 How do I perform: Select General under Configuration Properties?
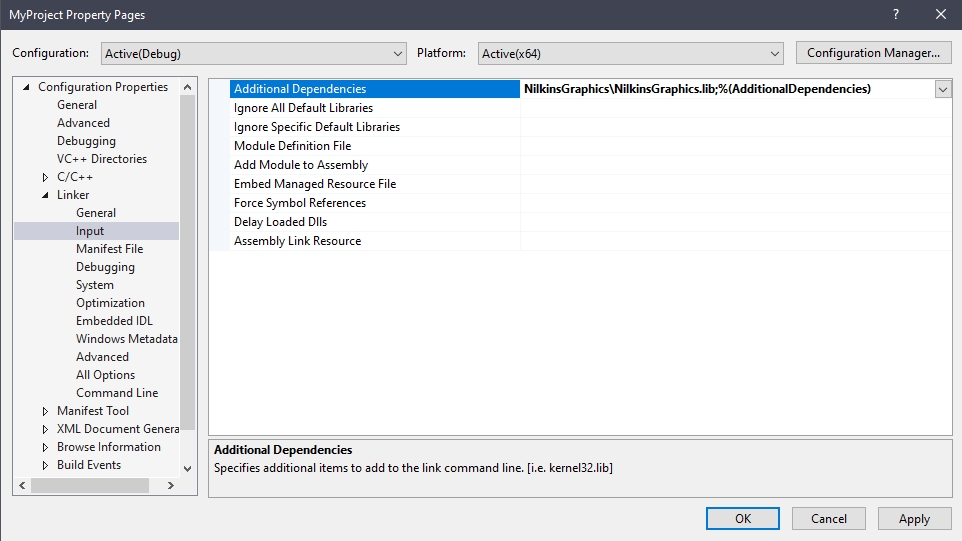coord(77,105)
